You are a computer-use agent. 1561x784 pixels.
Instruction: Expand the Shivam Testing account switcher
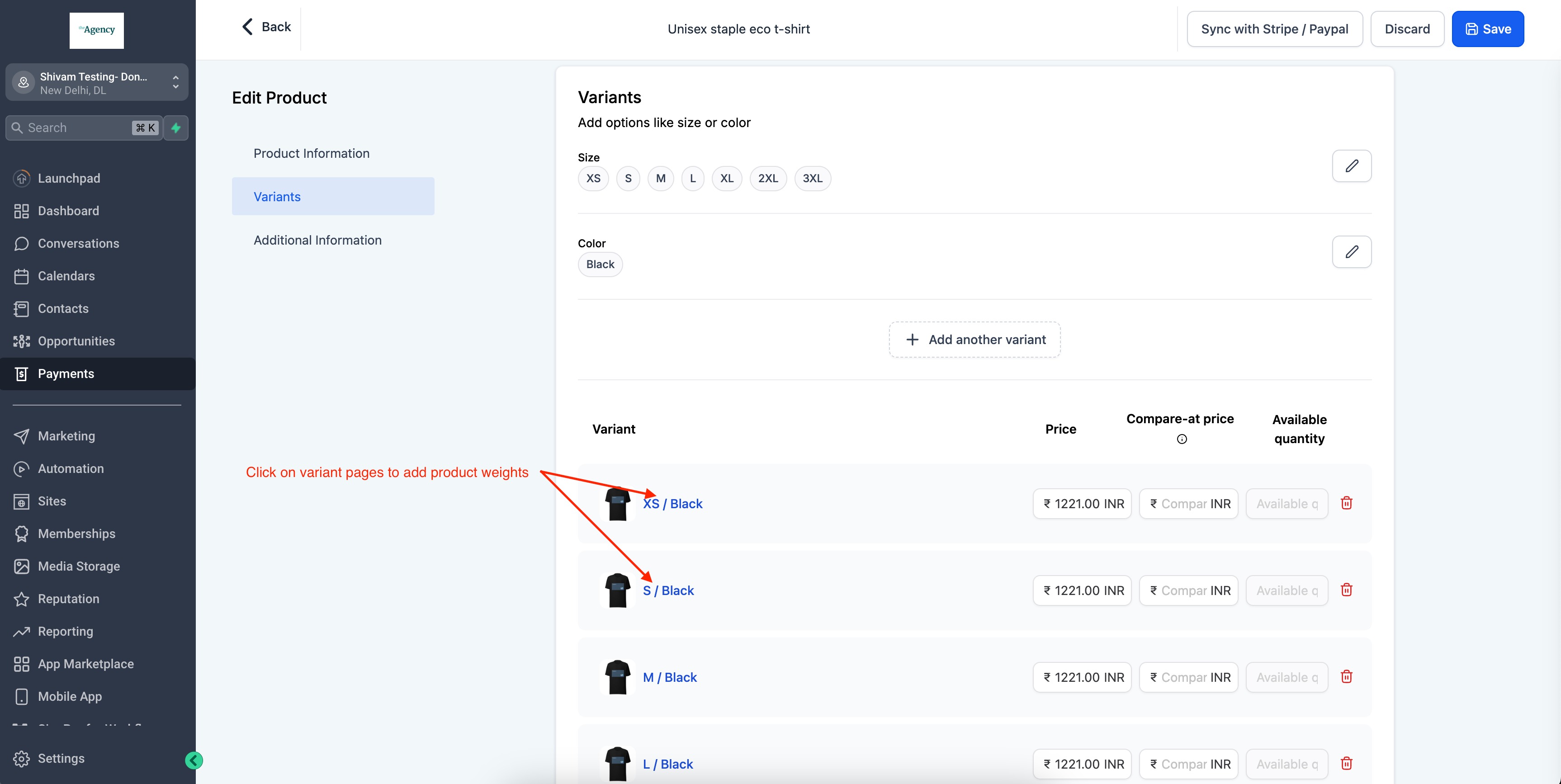coord(97,83)
